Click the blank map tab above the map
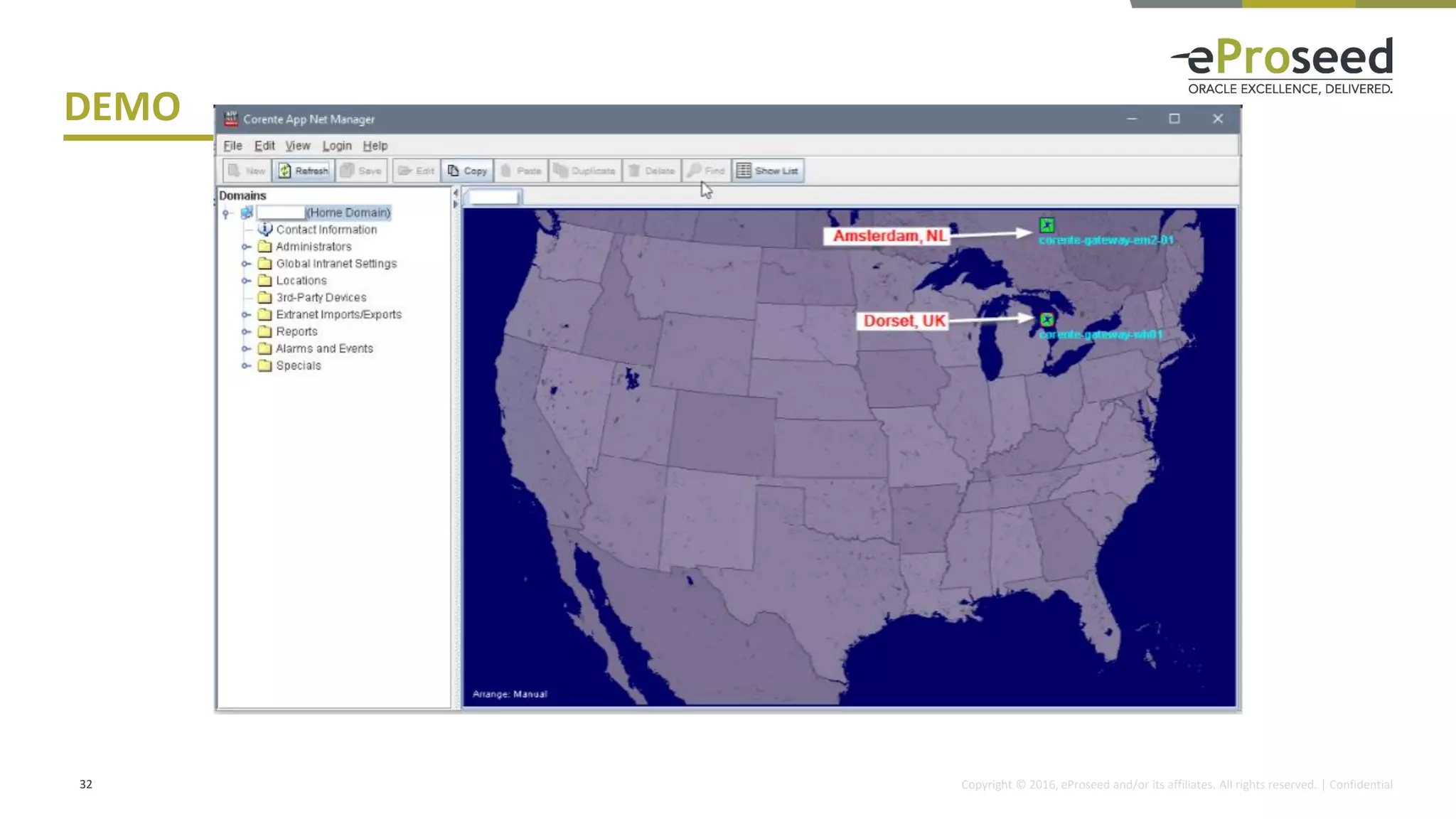The height and width of the screenshot is (819, 1456). pos(493,198)
